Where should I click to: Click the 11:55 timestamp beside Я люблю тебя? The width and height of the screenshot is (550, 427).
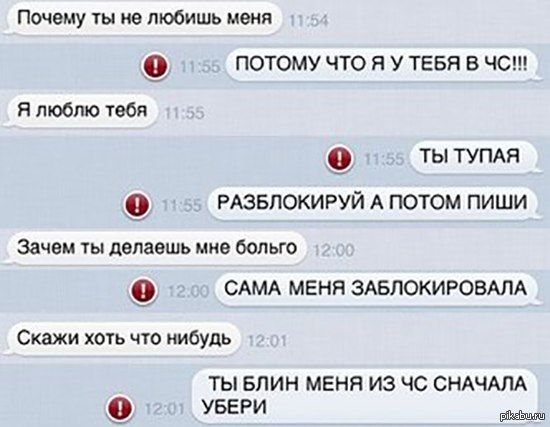point(184,114)
